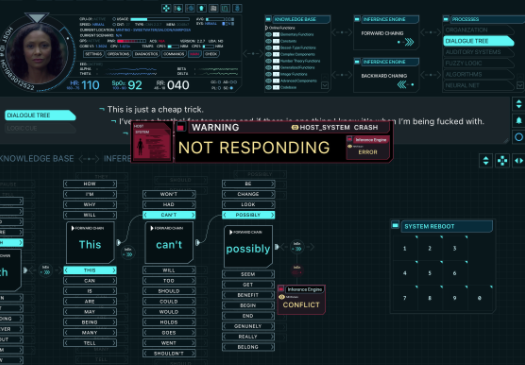Toggle eye icon for Number Theory Functions
Screen dimensions: 525x365
click(269, 61)
